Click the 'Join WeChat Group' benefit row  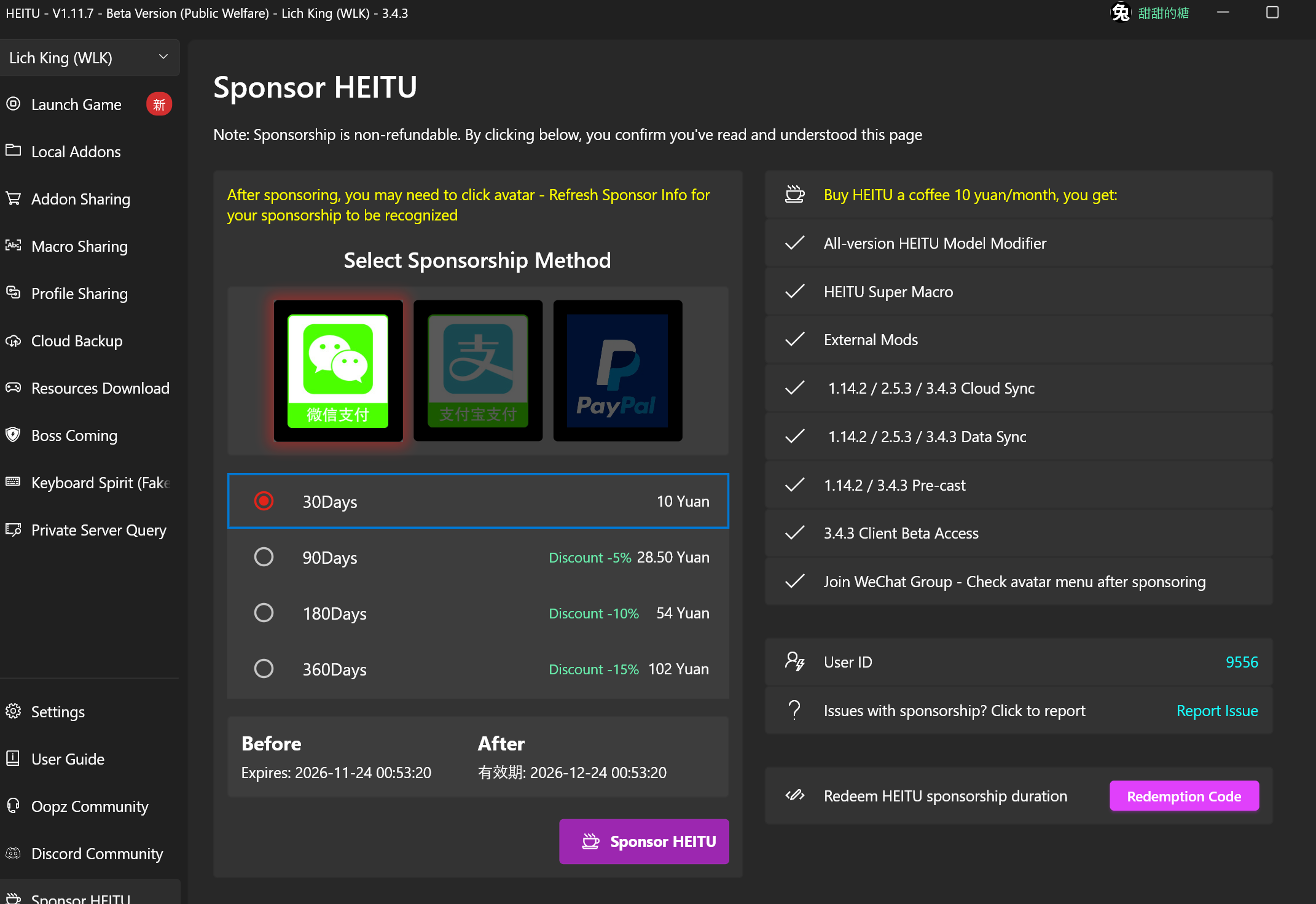click(x=1019, y=582)
